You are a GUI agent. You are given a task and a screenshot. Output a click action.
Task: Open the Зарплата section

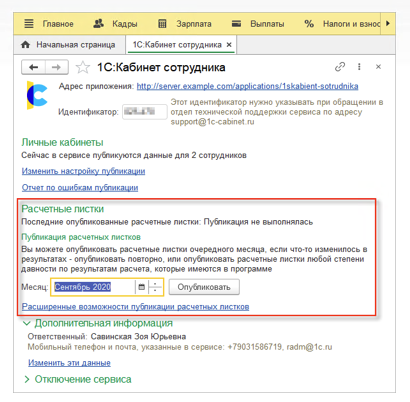(x=194, y=24)
